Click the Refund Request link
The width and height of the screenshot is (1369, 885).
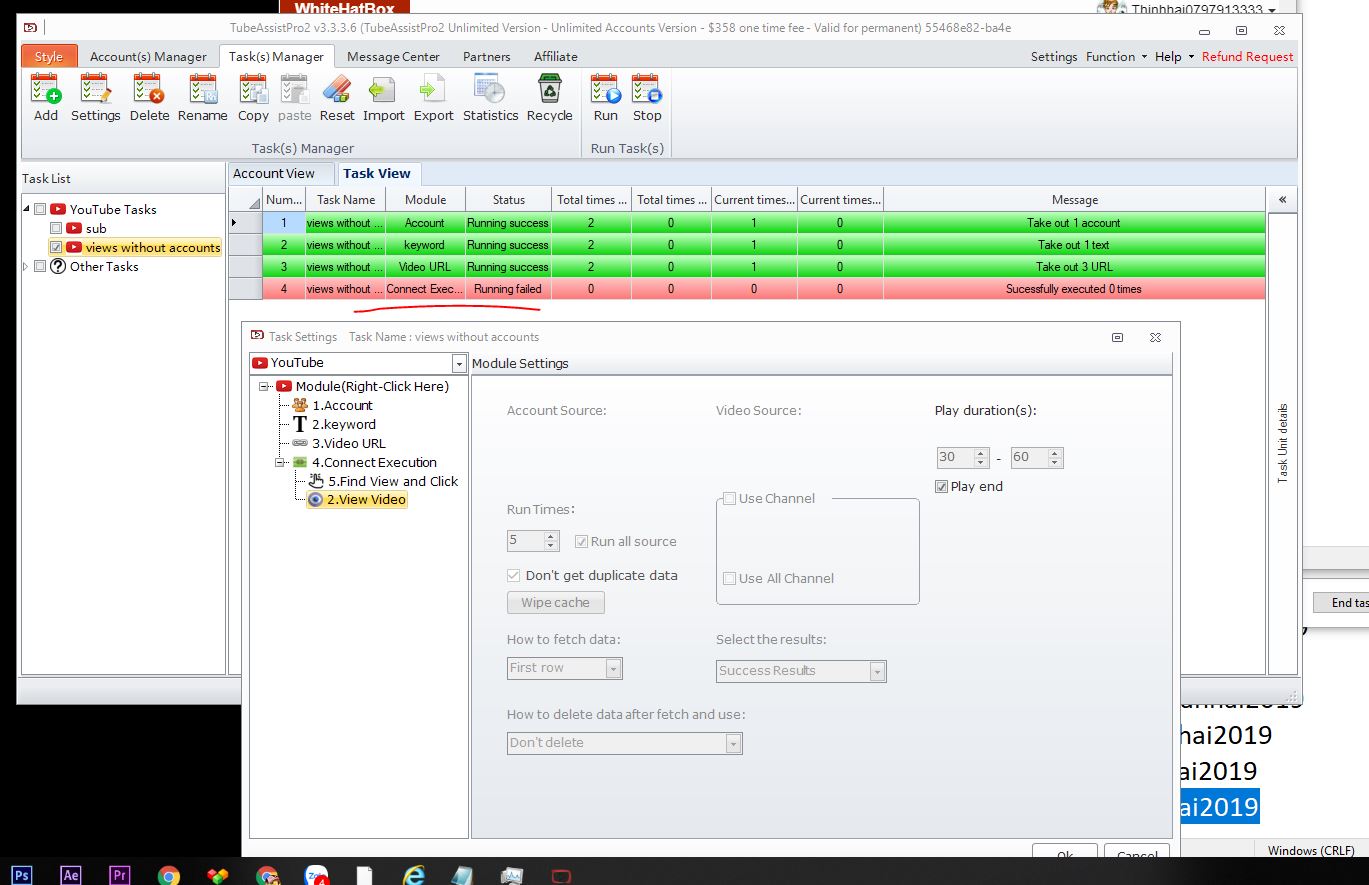click(1247, 57)
